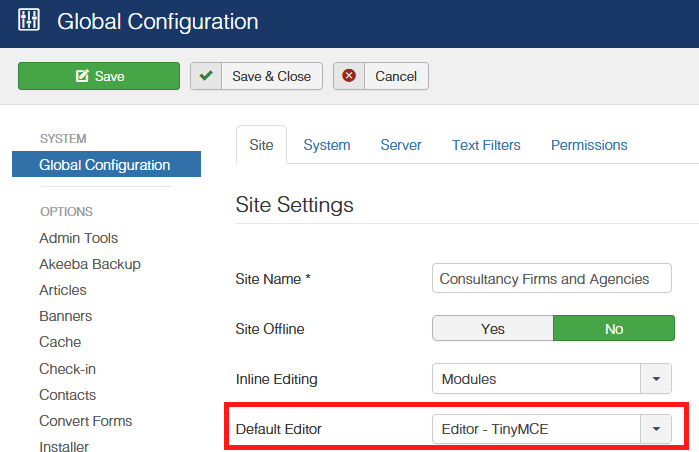Set Site Offline to No
The height and width of the screenshot is (452, 699).
point(614,329)
